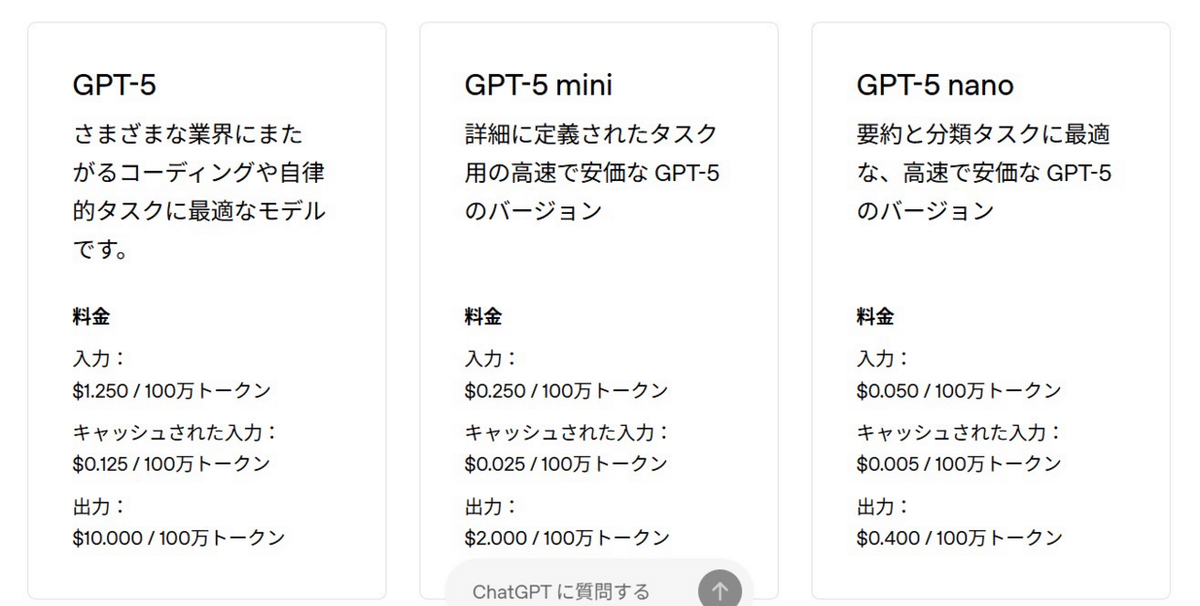This screenshot has width=1200, height=606.
Task: Open the GPT-5 model card
Action: click(x=208, y=300)
